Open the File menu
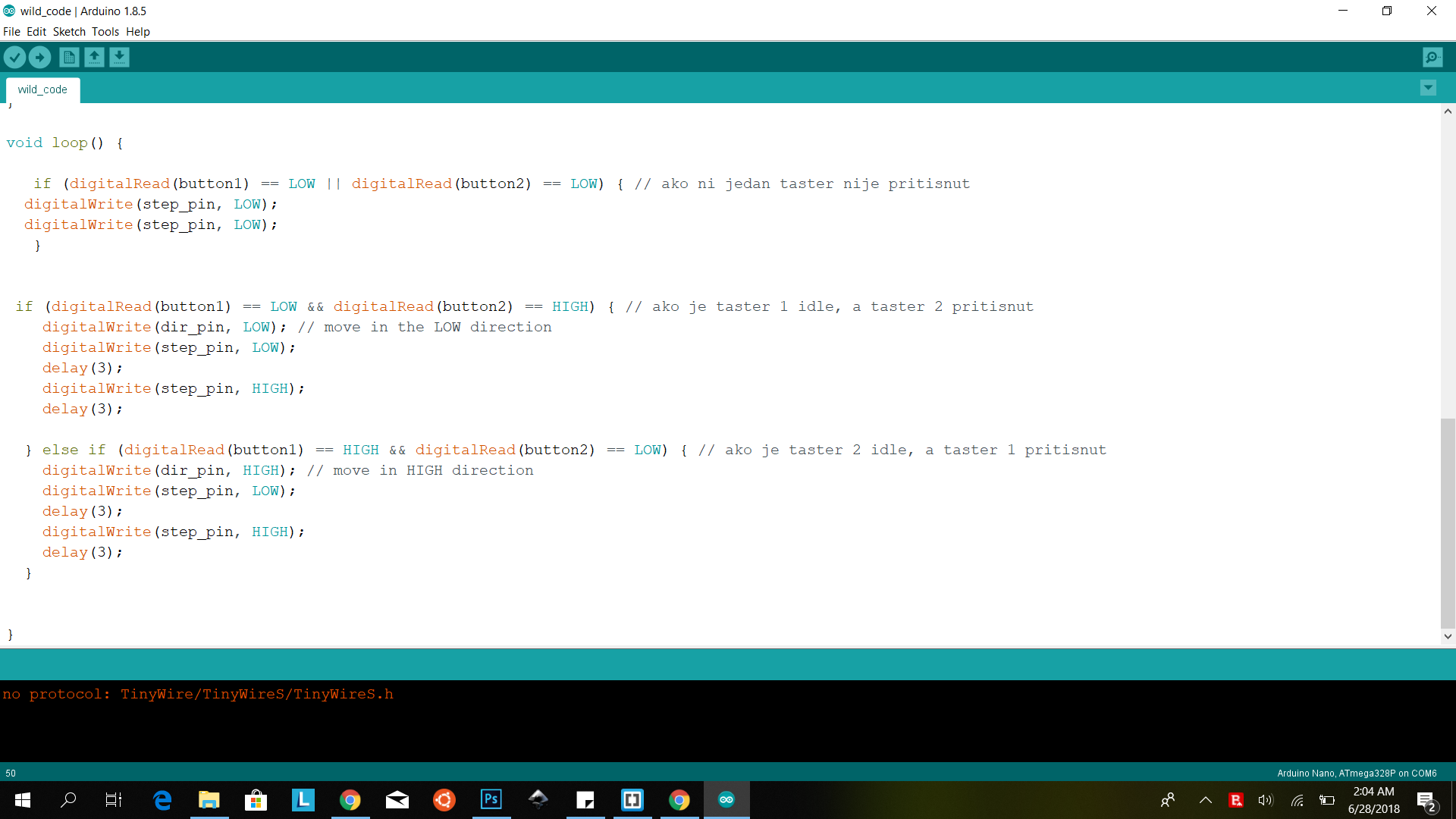This screenshot has width=1456, height=819. 11,32
